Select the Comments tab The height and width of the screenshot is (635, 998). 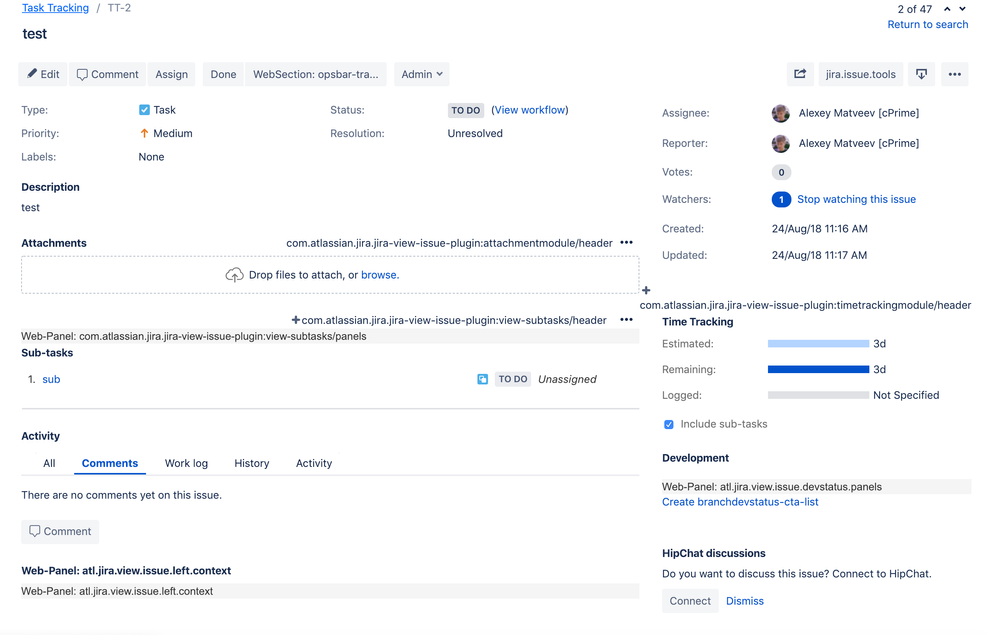click(x=109, y=463)
